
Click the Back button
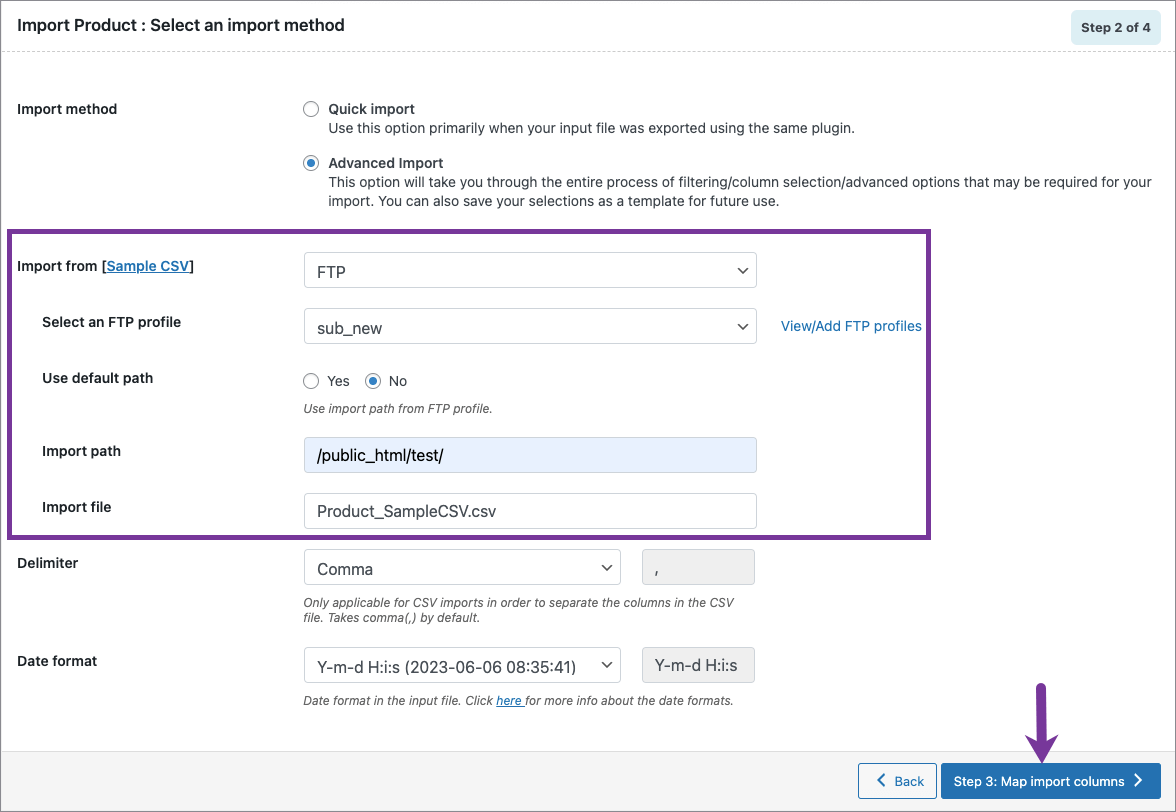[x=897, y=781]
